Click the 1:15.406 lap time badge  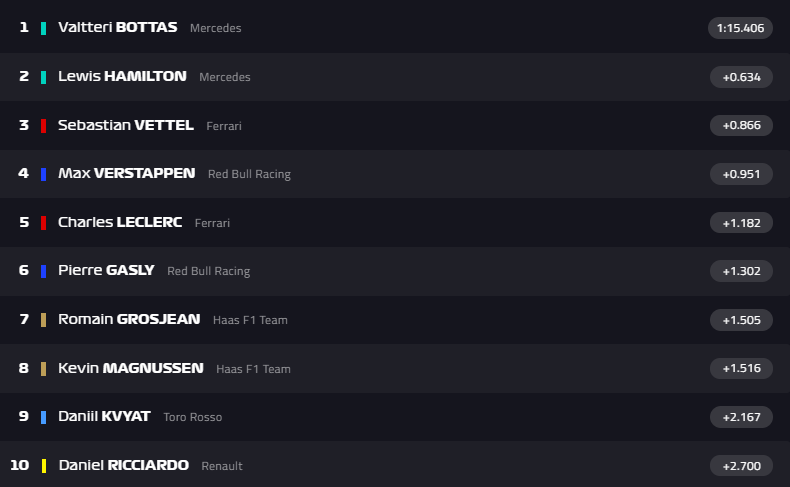pos(740,28)
